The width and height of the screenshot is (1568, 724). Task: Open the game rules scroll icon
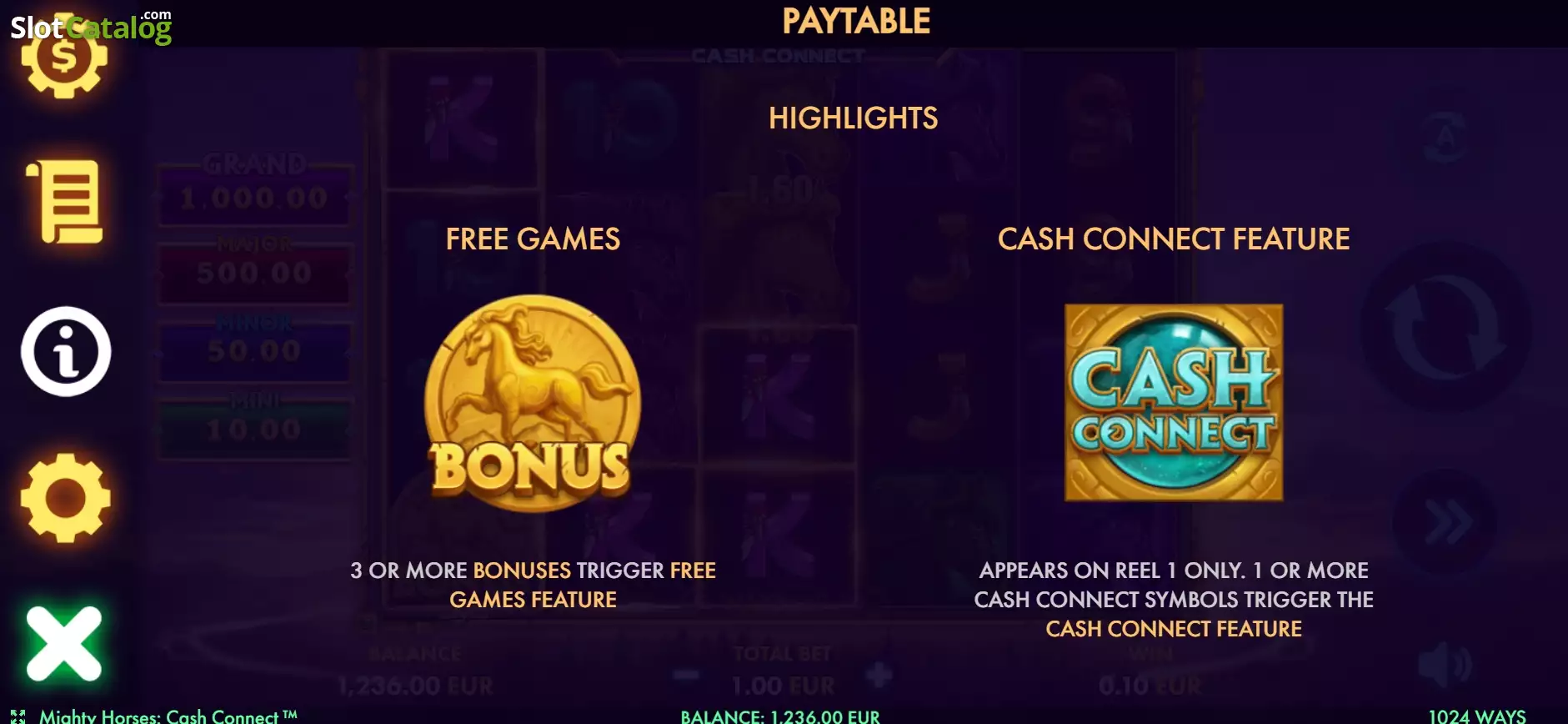(65, 203)
